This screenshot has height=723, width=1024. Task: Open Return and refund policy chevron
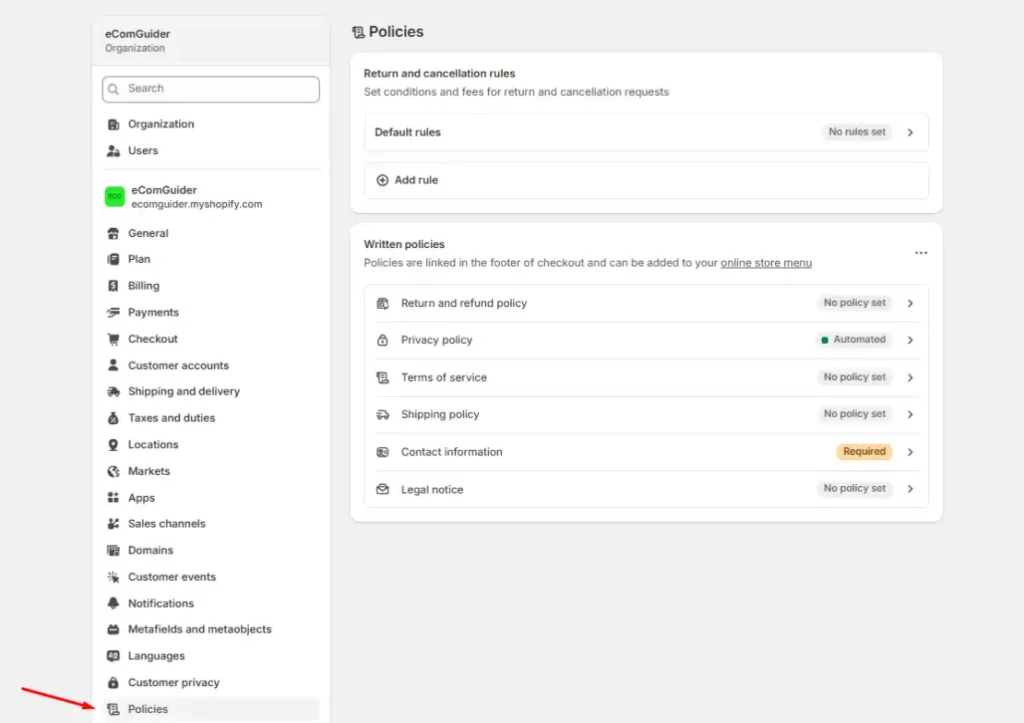point(910,304)
